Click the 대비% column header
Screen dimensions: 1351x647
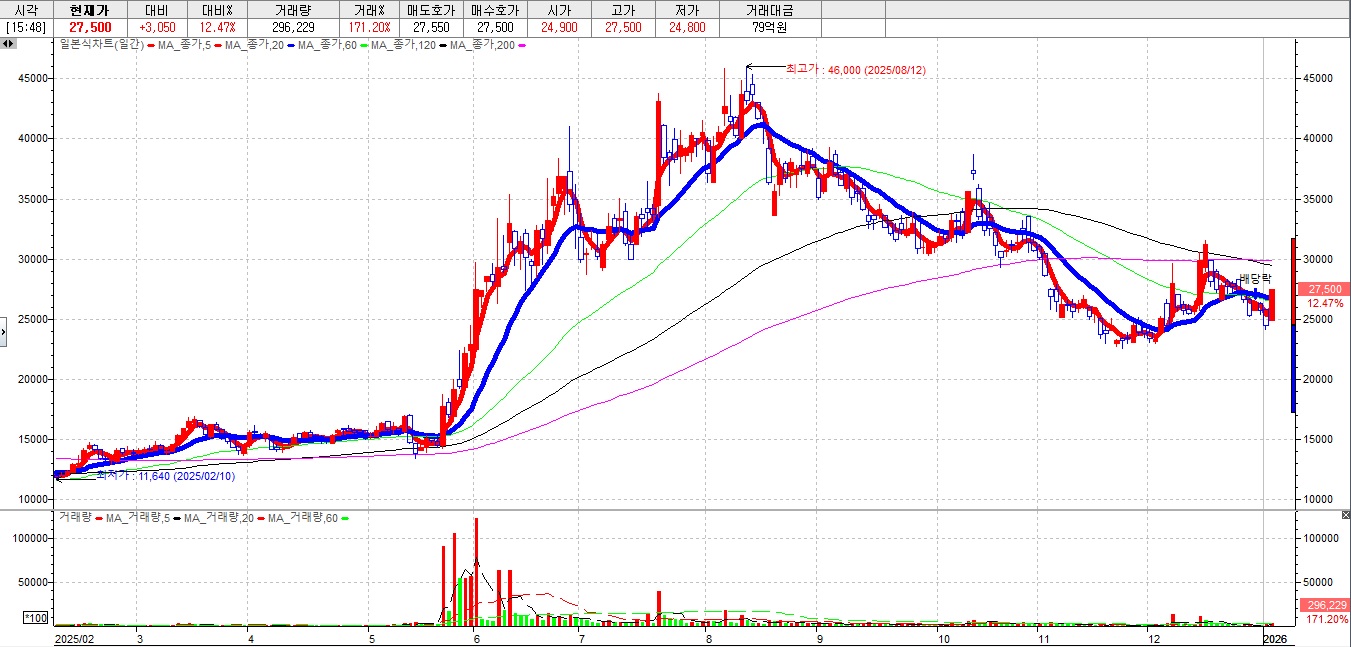[x=216, y=9]
